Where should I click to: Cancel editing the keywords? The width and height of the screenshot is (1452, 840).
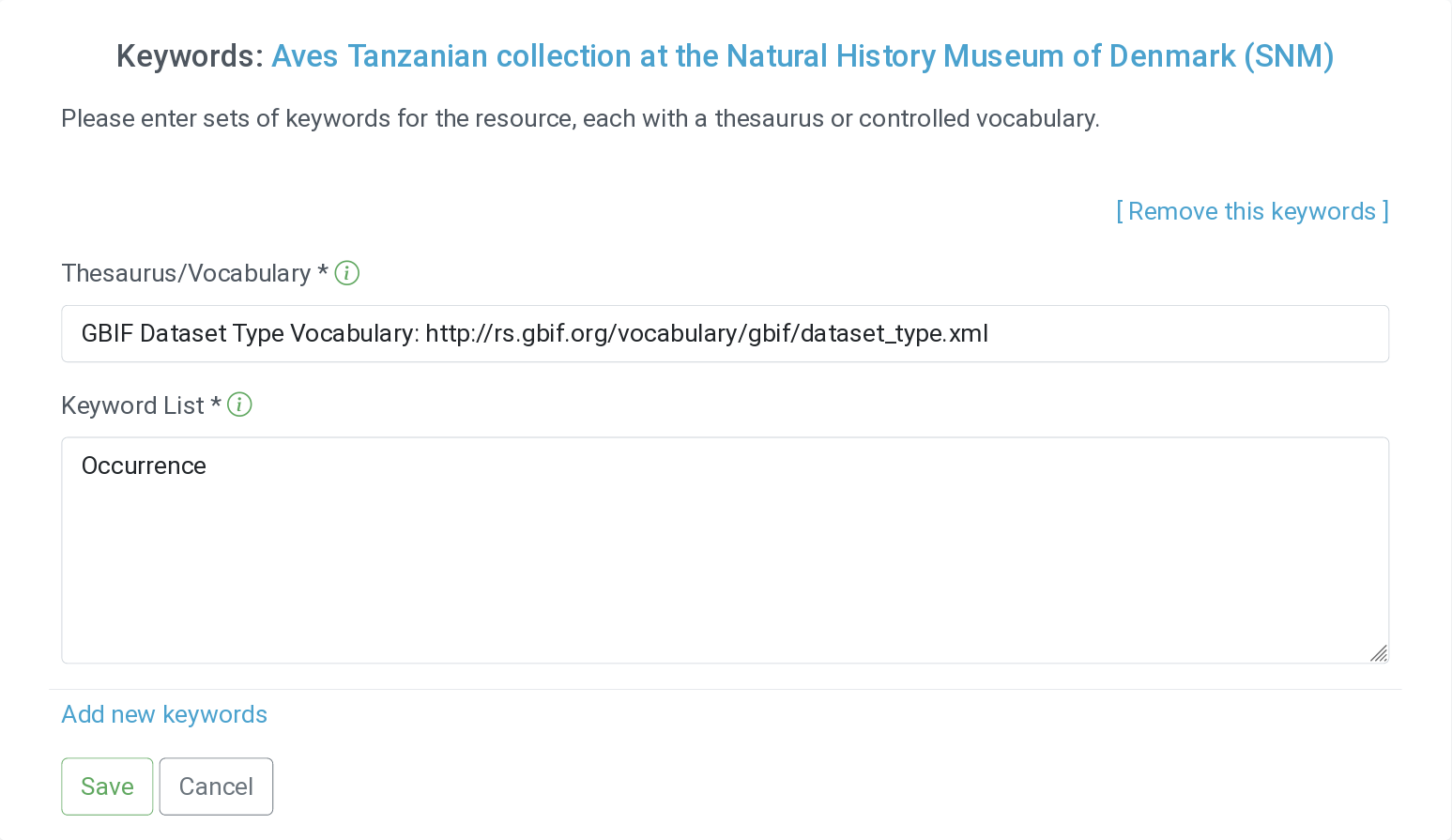coord(216,787)
